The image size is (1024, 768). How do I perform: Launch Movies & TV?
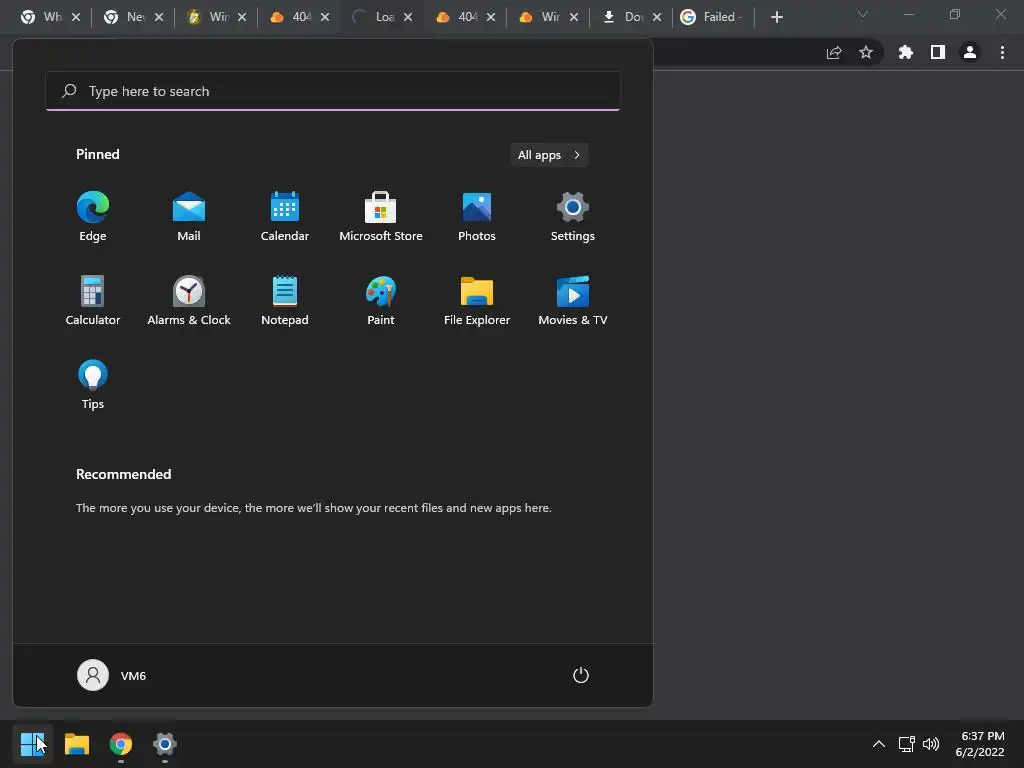click(573, 300)
